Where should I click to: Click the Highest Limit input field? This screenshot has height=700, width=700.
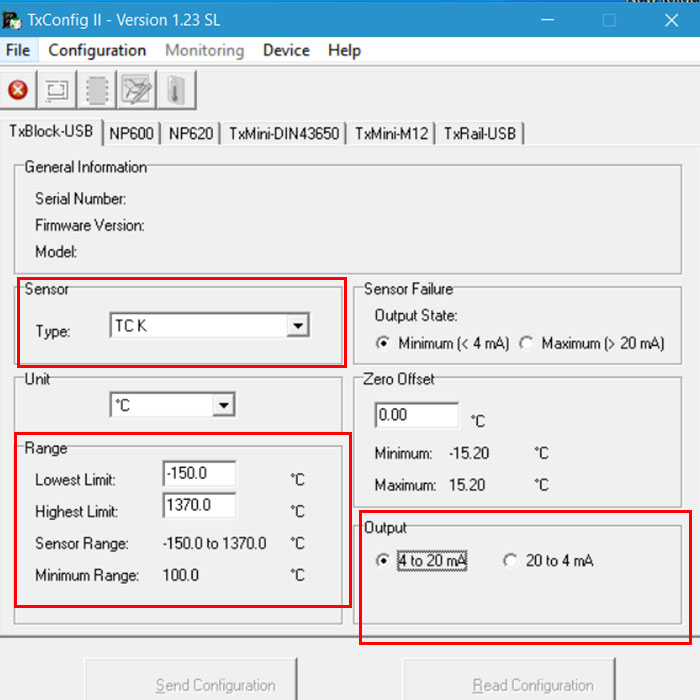(200, 505)
